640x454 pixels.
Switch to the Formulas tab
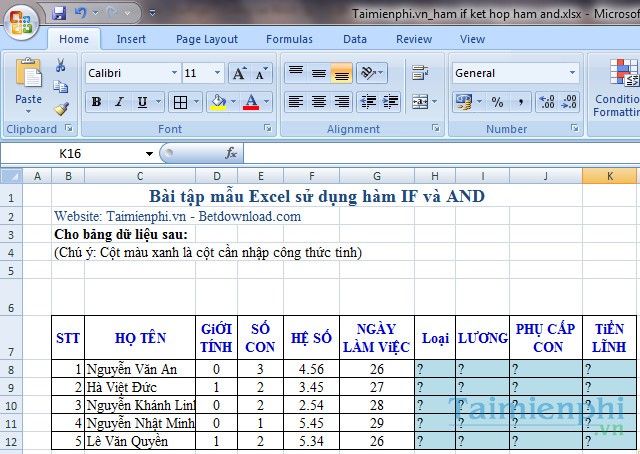coord(289,39)
